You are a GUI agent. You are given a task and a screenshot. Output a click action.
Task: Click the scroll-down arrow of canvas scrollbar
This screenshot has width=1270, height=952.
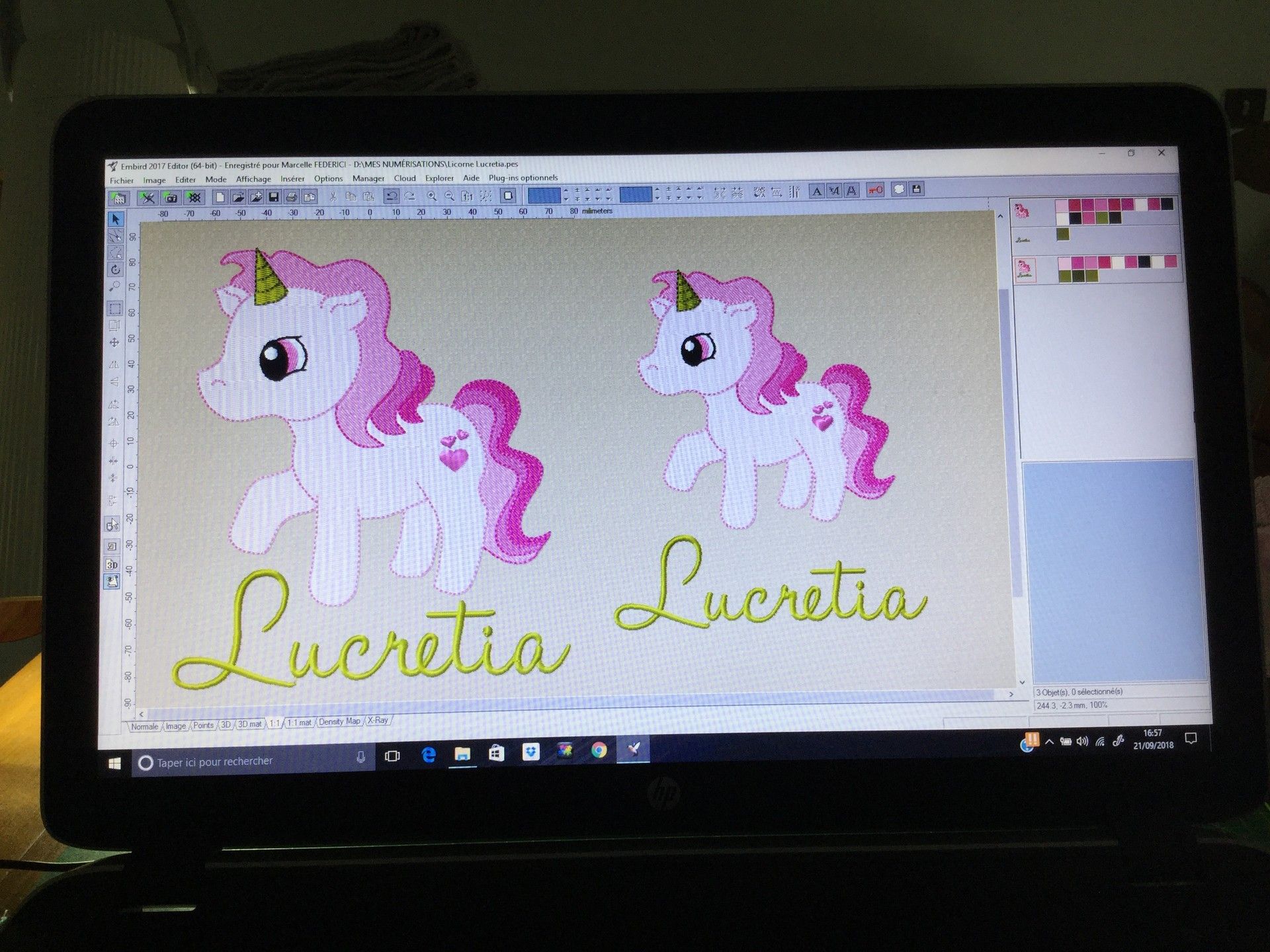pyautogui.click(x=1022, y=682)
